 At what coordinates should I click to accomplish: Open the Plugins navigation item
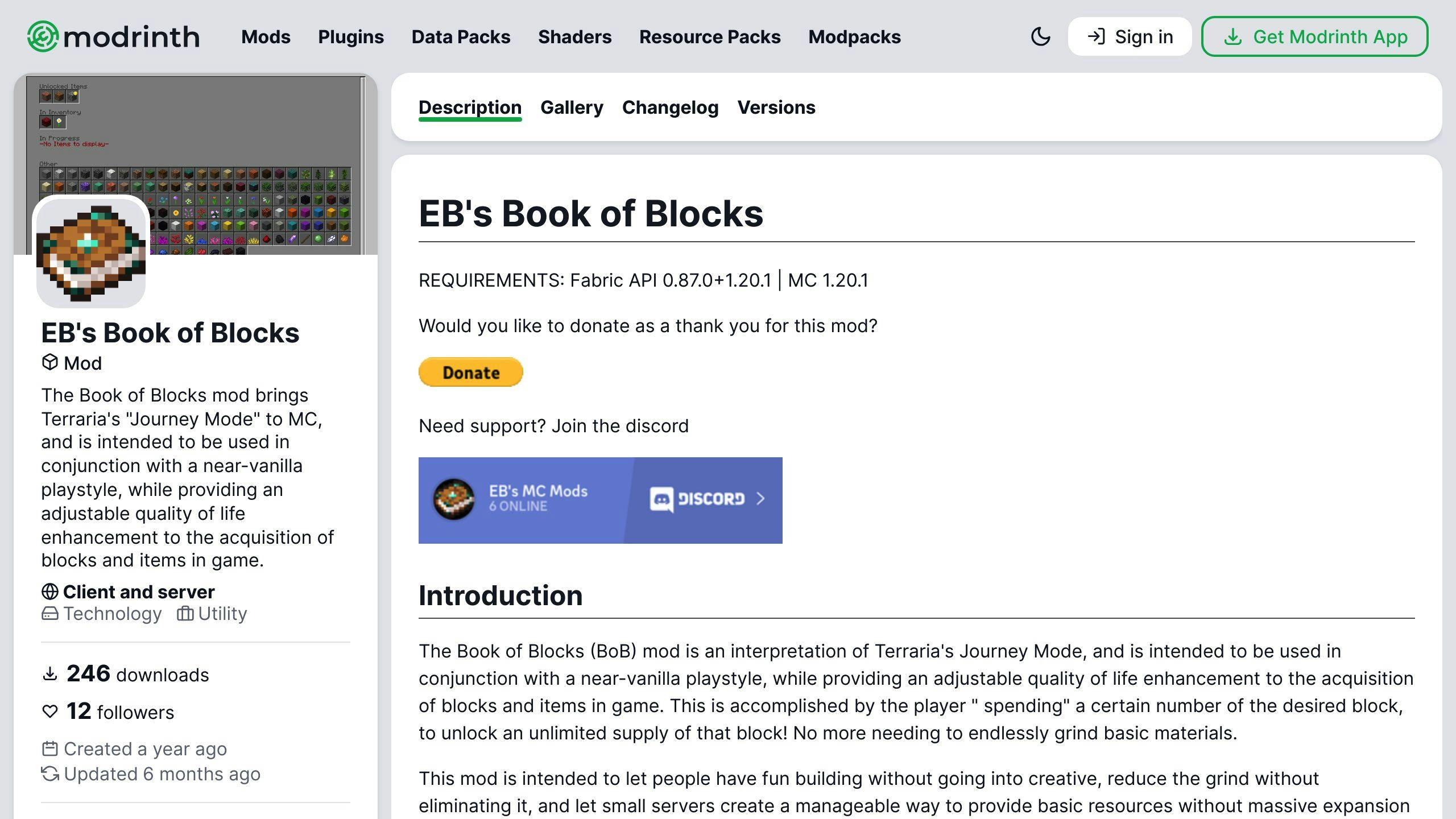351,36
